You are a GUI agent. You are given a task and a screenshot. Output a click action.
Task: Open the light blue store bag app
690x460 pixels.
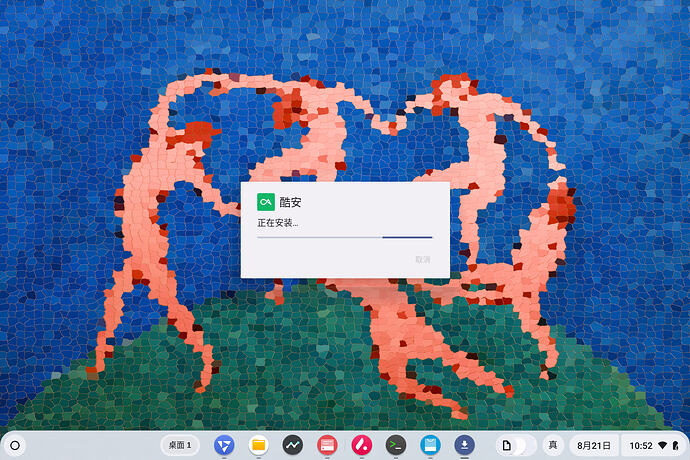pos(430,445)
